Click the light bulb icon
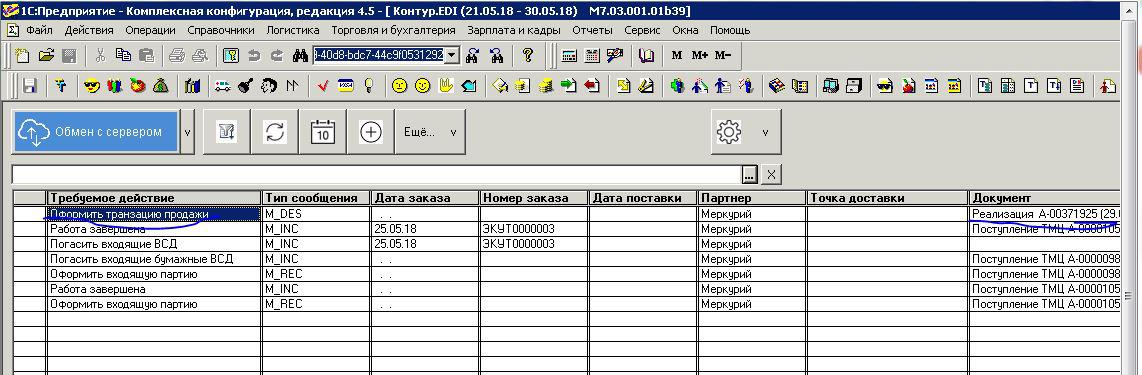 369,86
